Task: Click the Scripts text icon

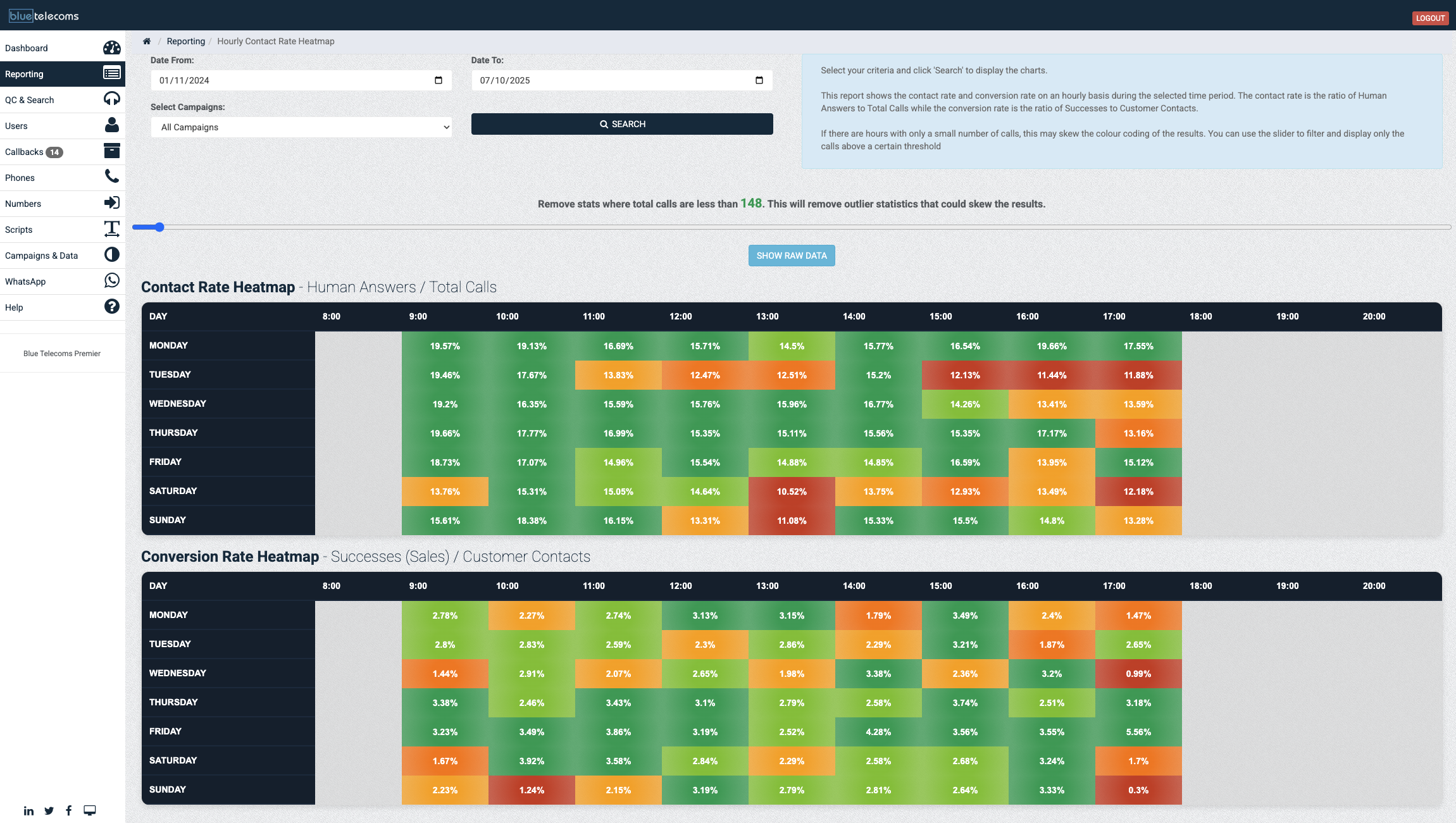Action: 112,229
